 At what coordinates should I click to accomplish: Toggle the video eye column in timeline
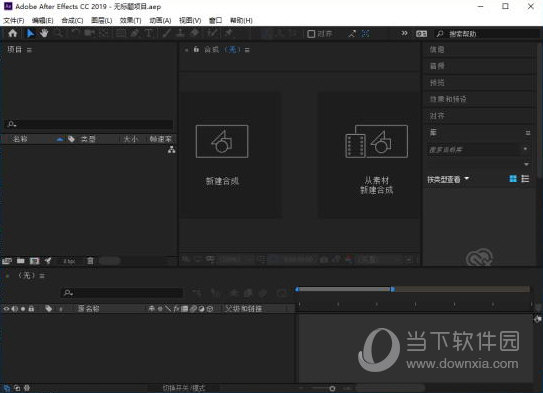(6, 309)
